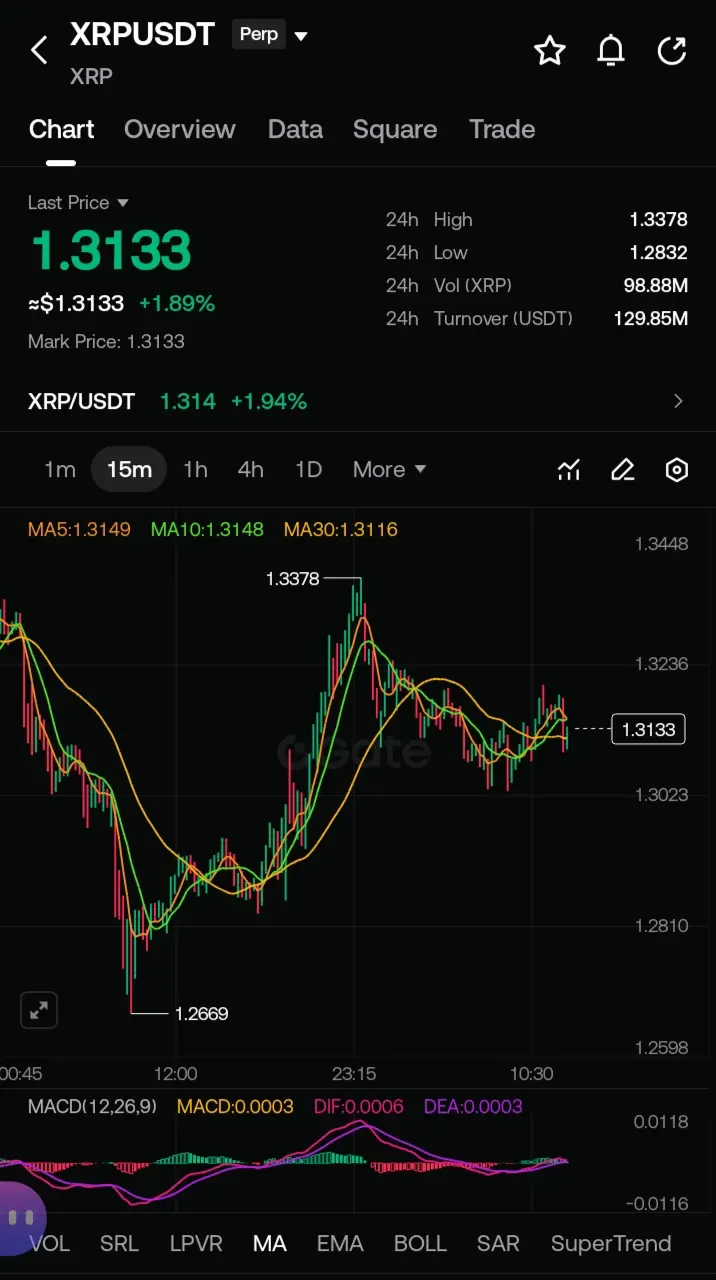Tap the chart high label 1.3378
The image size is (716, 1280).
[292, 579]
